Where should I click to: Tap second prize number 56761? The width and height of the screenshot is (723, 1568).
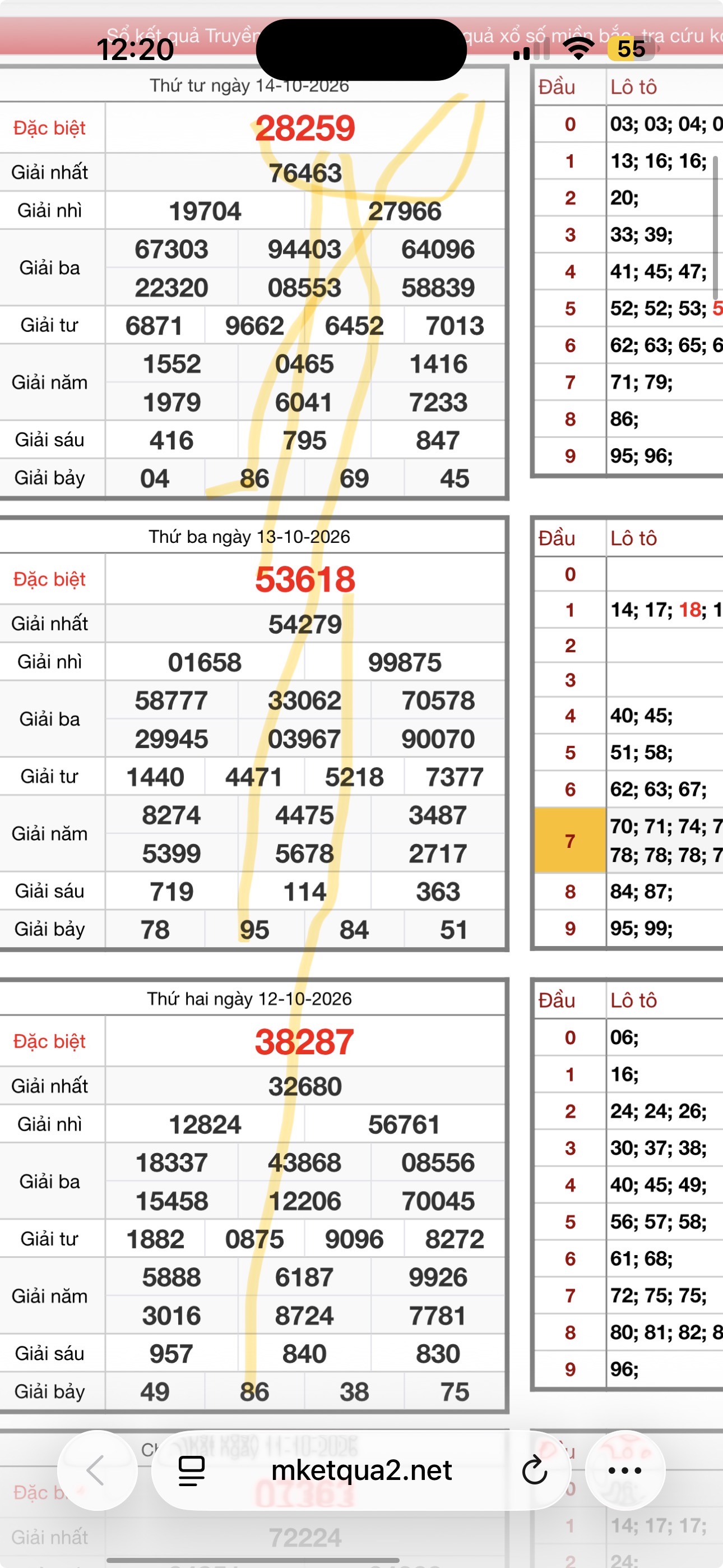(405, 1125)
